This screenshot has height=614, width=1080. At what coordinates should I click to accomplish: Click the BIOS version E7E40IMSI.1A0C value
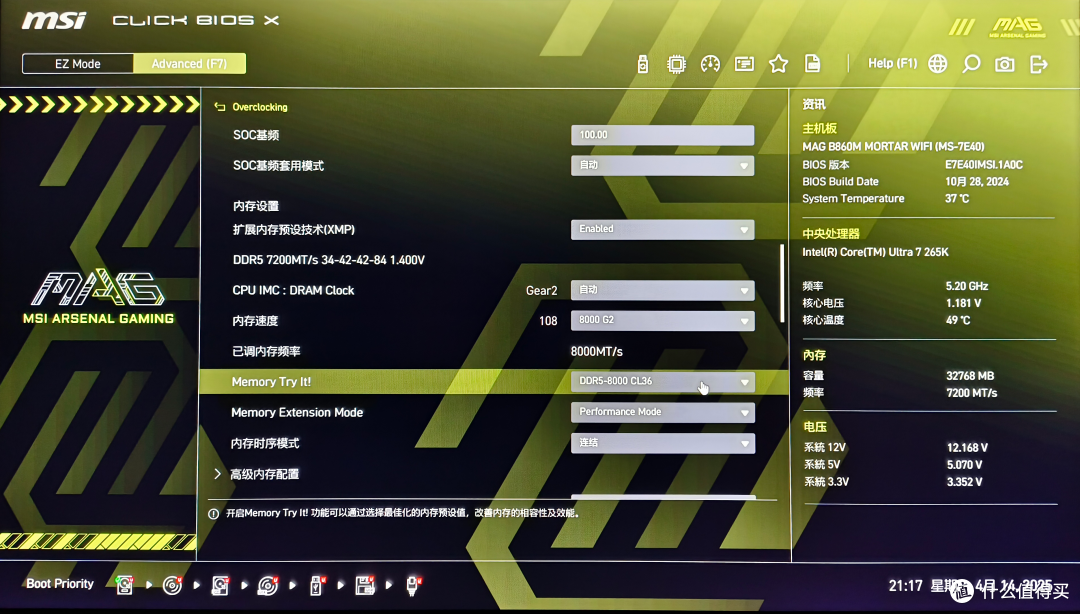click(x=984, y=165)
